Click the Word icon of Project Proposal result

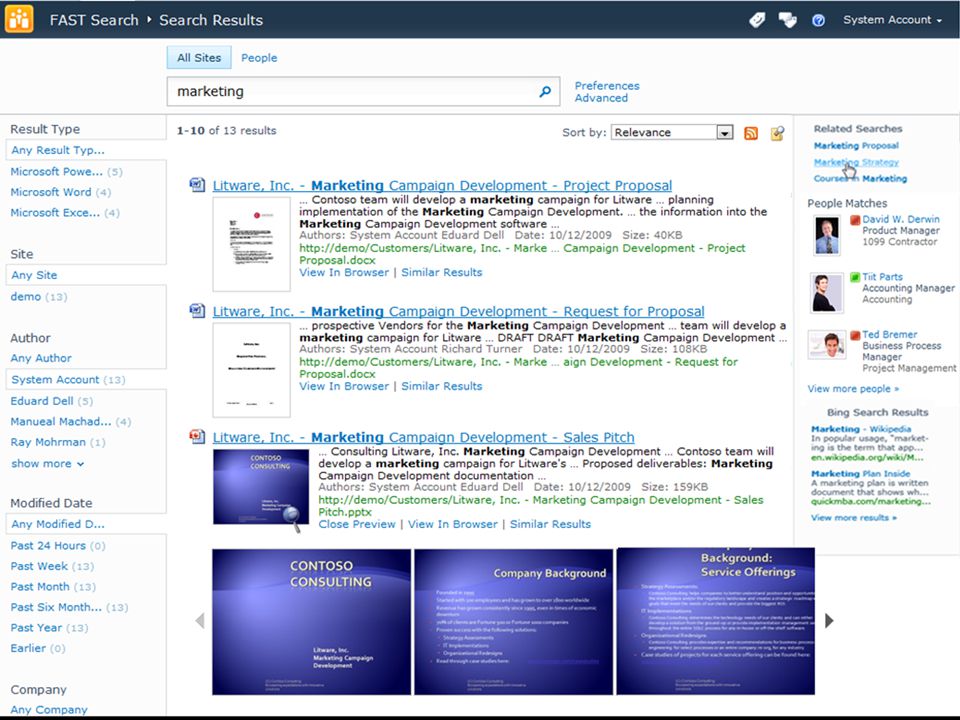(197, 184)
